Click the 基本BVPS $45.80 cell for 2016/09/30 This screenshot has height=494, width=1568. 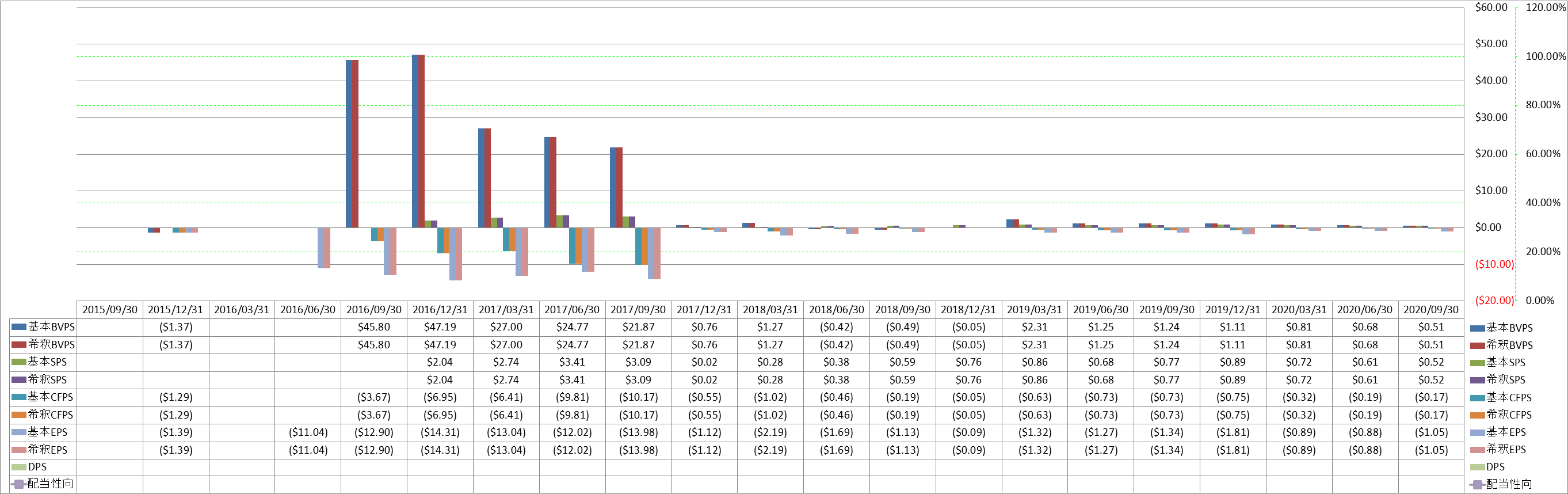click(374, 327)
